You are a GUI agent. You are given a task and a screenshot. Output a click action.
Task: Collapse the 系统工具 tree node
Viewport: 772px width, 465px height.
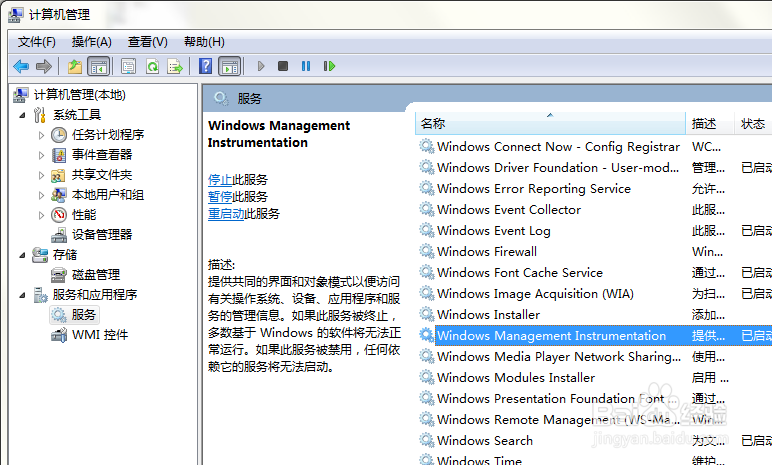click(x=22, y=115)
